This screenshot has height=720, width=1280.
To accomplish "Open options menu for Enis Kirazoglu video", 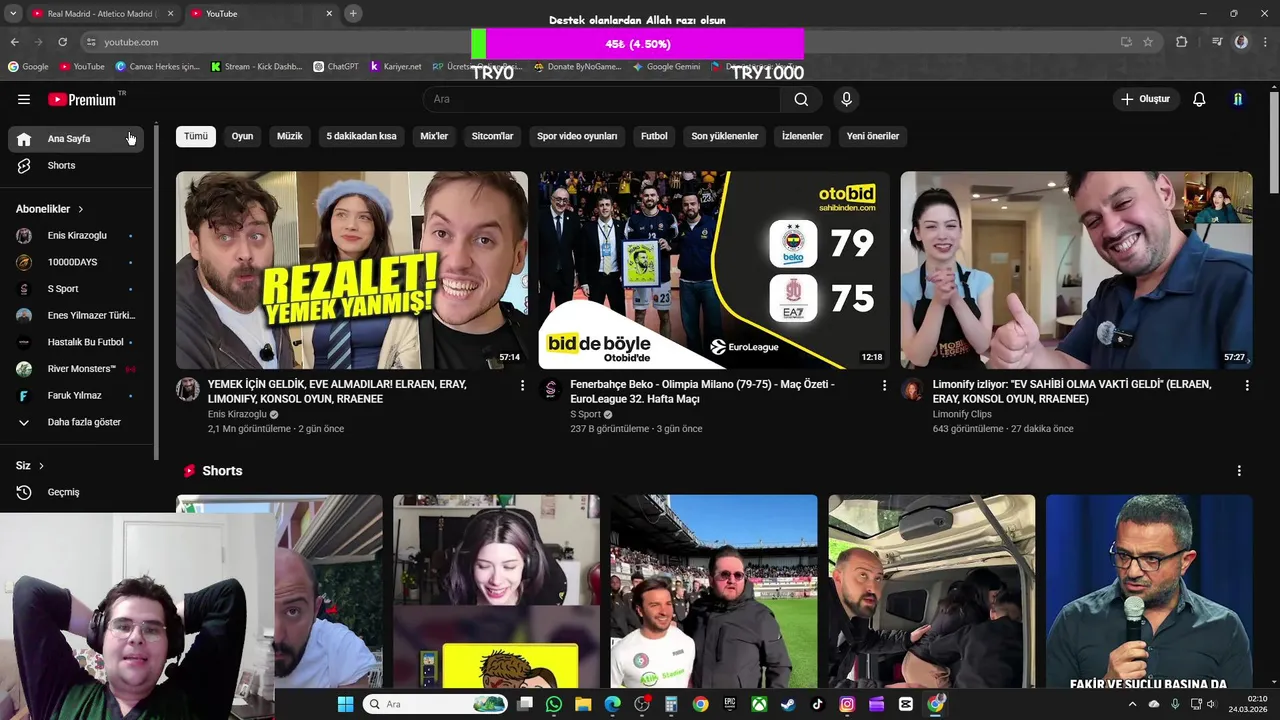I will pos(522,385).
